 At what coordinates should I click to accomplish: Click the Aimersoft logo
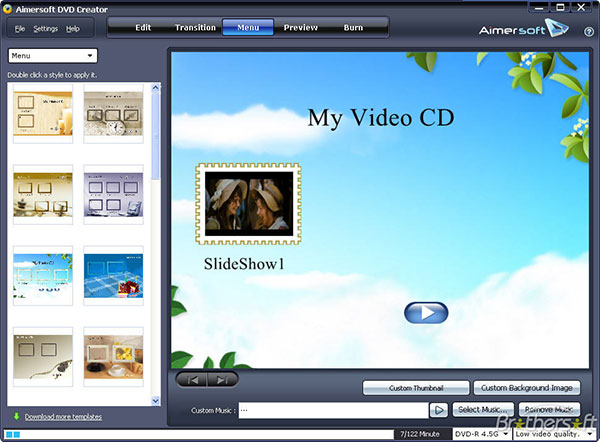click(x=523, y=28)
